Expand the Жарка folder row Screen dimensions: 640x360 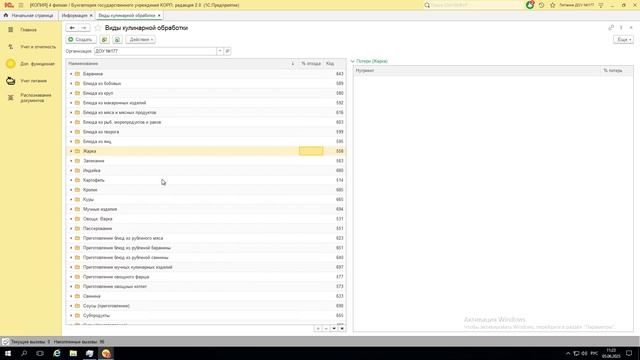71,151
